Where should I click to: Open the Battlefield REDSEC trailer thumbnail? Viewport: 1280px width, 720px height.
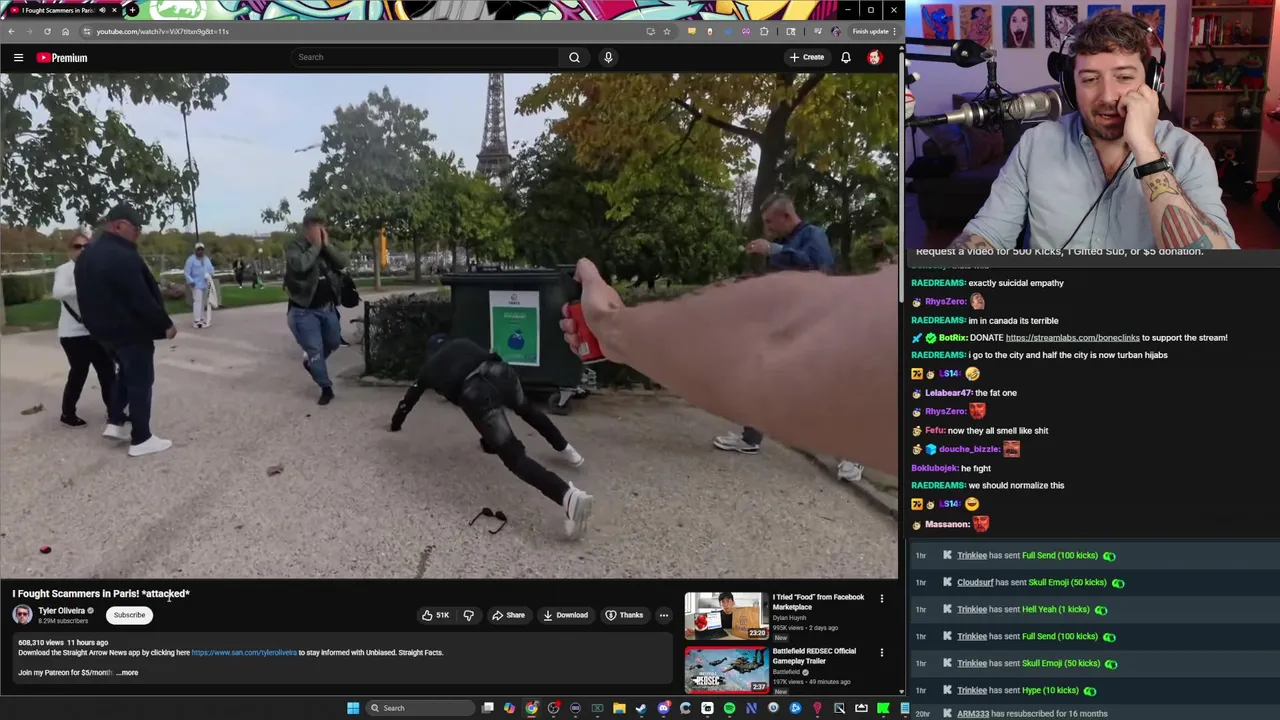point(726,669)
